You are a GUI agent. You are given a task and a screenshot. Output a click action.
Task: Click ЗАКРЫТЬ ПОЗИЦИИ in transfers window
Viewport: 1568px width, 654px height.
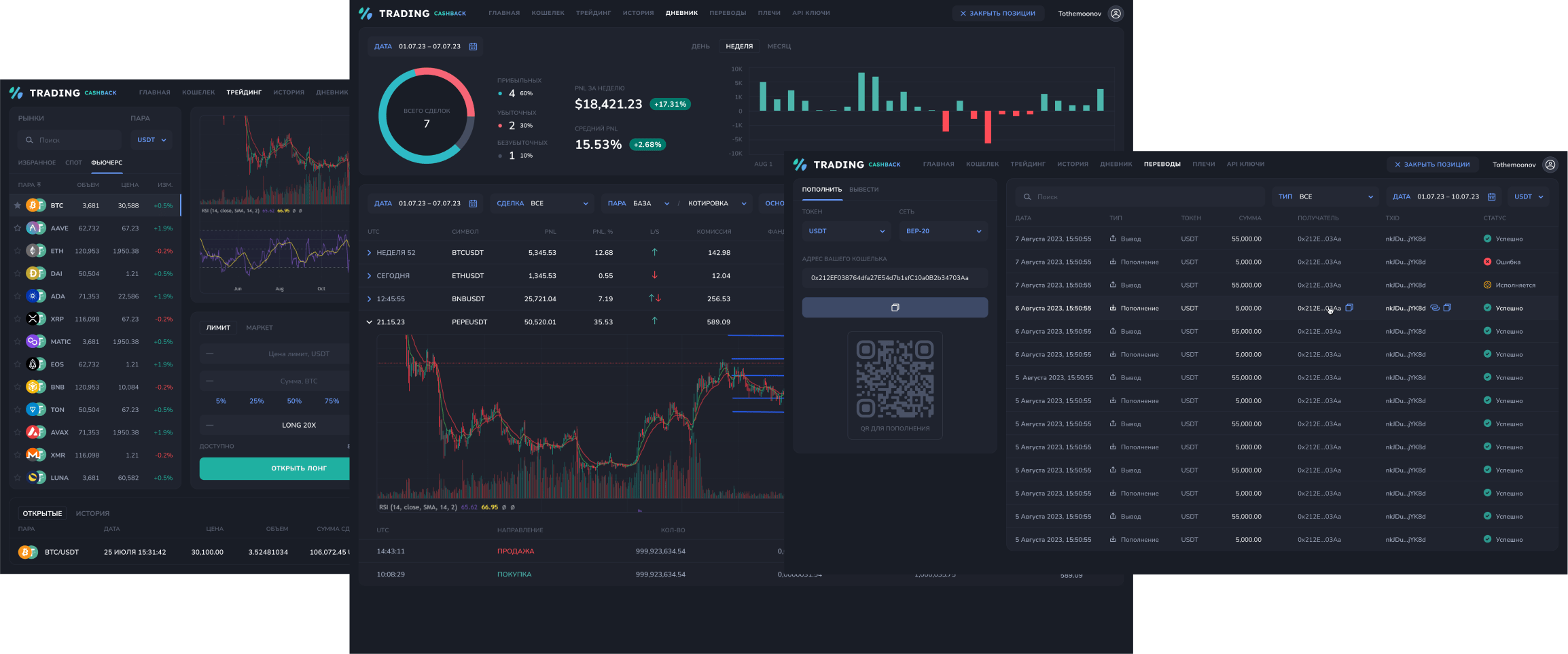(1432, 165)
